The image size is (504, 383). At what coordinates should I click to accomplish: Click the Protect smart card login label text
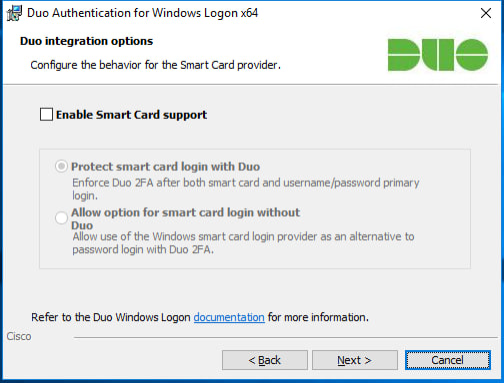[165, 166]
